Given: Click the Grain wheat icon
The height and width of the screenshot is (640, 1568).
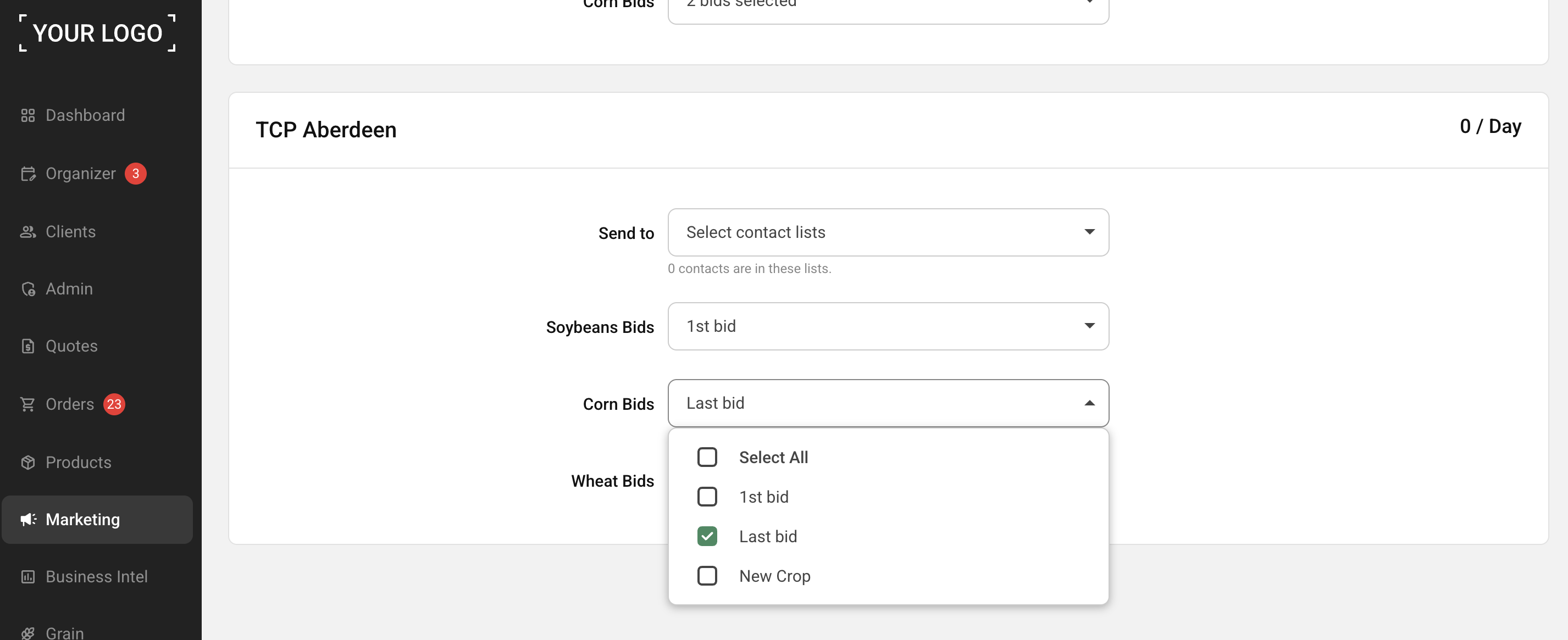Looking at the screenshot, I should 28,633.
